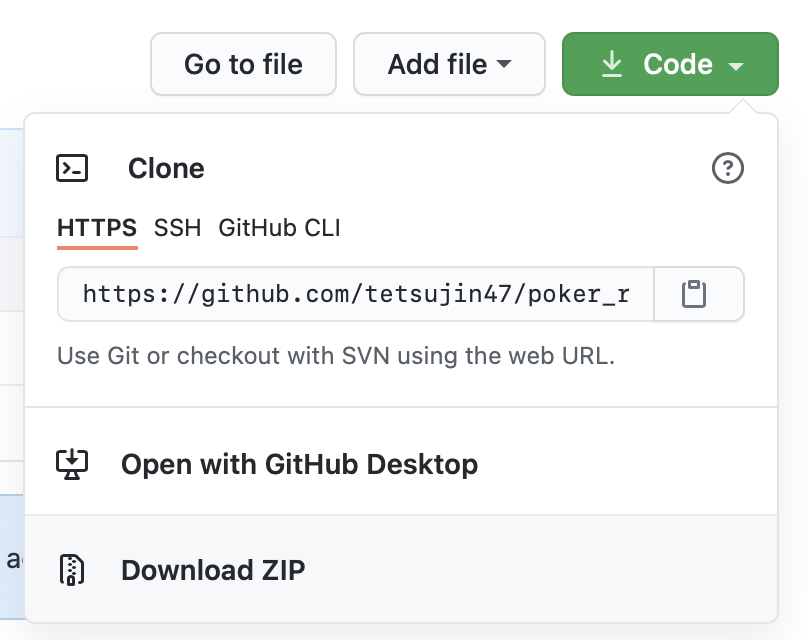Viewport: 808px width, 640px height.
Task: Click the Clone heading text
Action: point(166,168)
